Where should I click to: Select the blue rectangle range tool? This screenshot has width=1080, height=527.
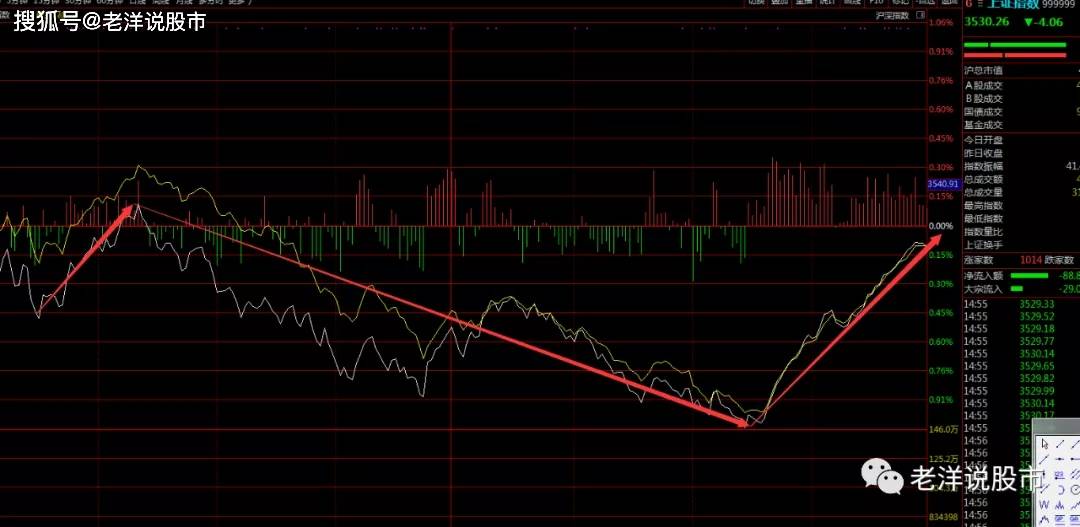[x=1060, y=519]
